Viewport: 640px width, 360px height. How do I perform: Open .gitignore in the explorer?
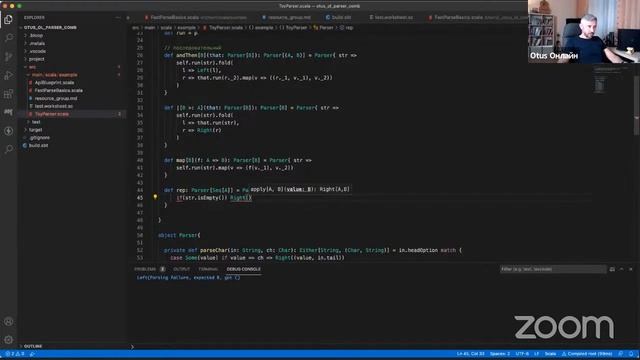coord(39,138)
